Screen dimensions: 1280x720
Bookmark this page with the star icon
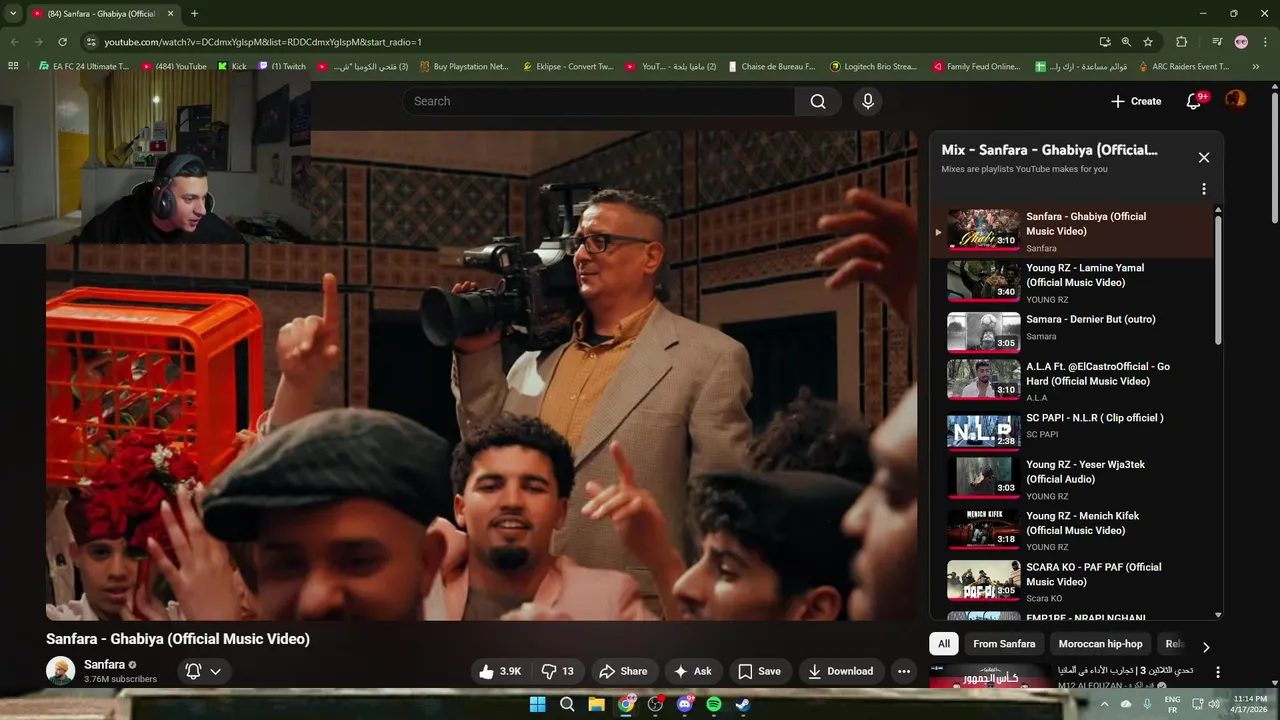[1148, 42]
